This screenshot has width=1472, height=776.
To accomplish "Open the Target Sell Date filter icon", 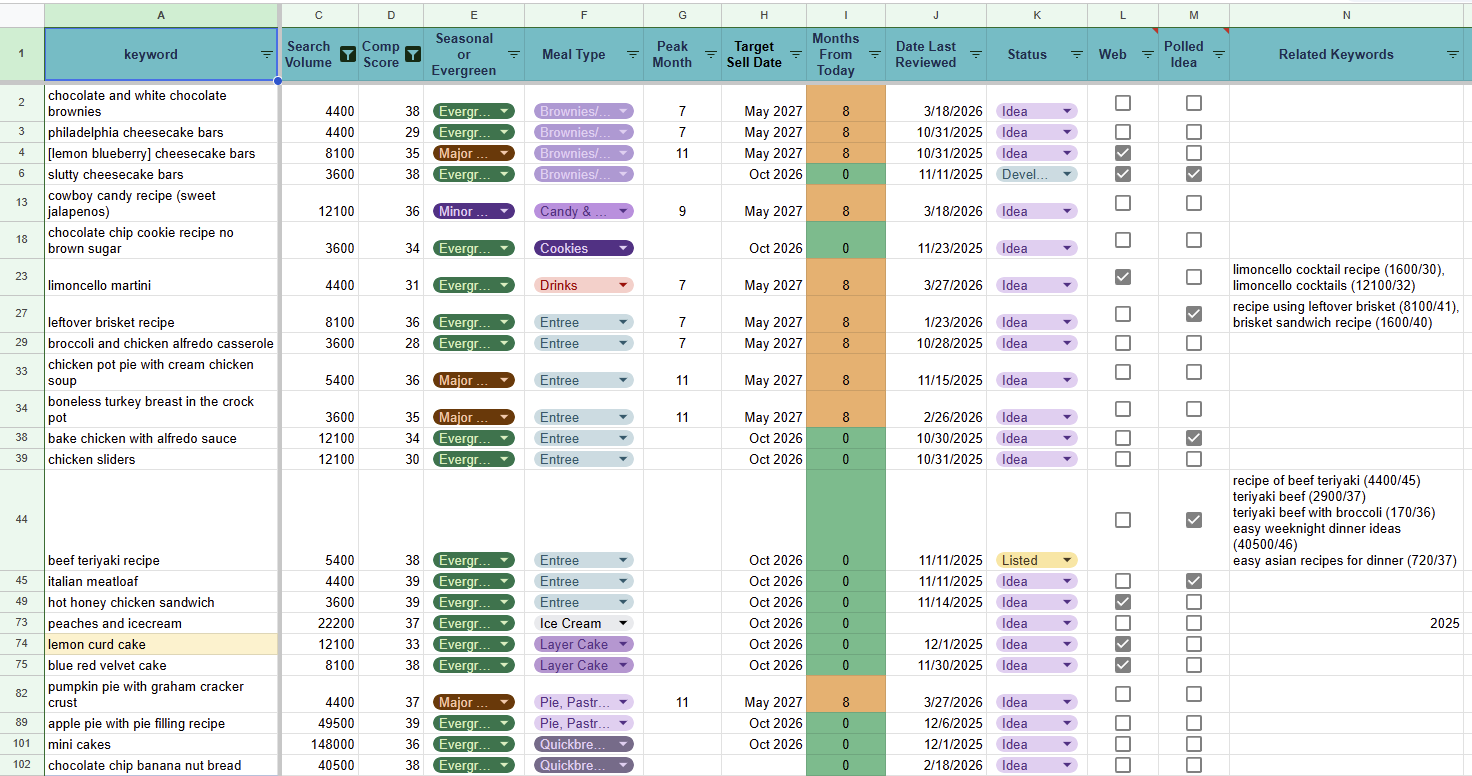I will pyautogui.click(x=795, y=55).
